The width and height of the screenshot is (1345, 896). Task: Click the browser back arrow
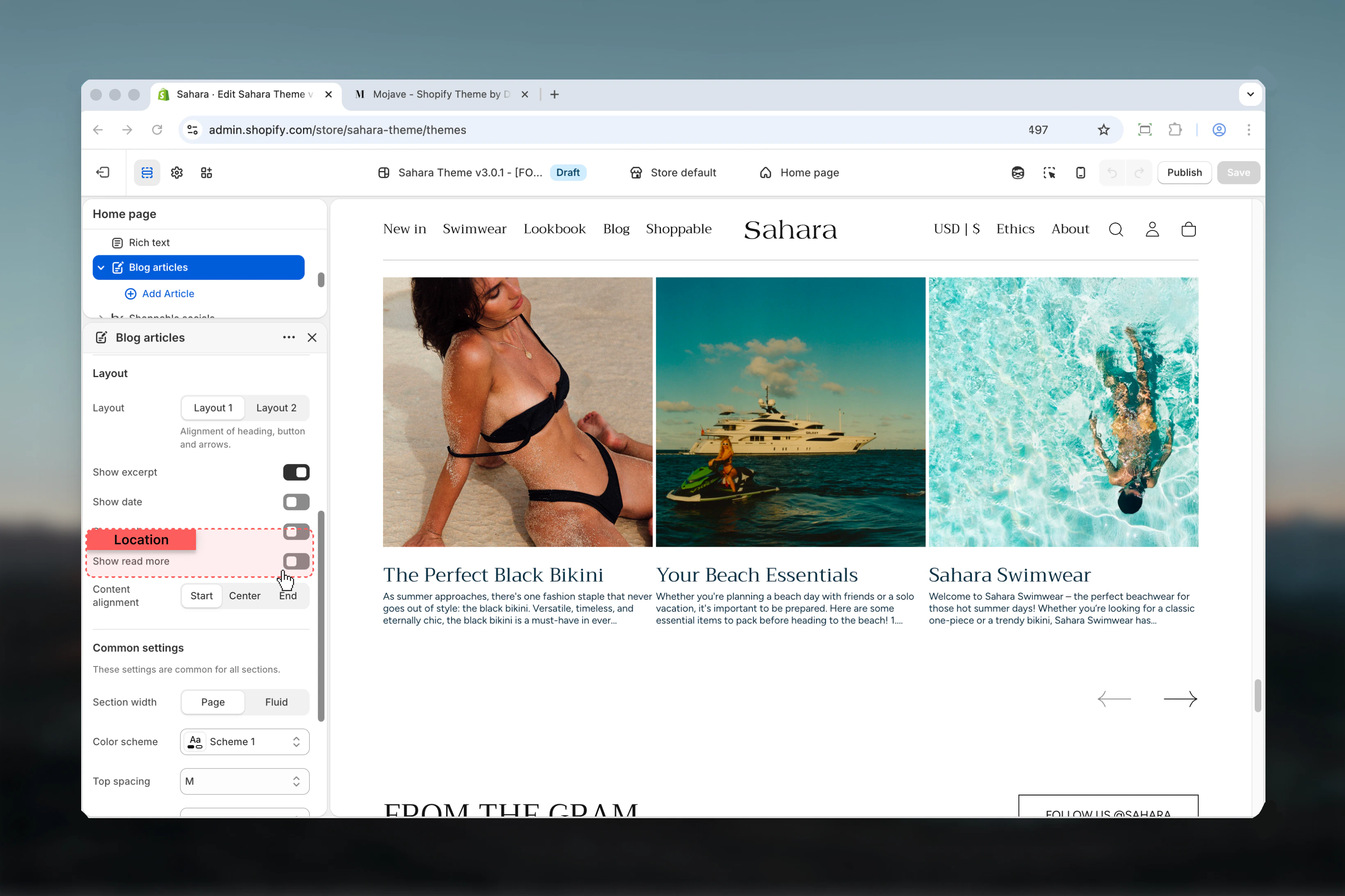click(x=98, y=130)
